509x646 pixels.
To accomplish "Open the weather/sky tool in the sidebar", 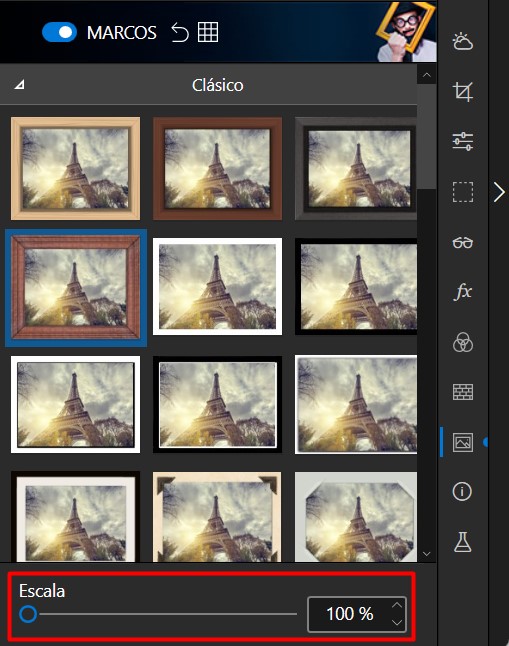I will click(462, 42).
